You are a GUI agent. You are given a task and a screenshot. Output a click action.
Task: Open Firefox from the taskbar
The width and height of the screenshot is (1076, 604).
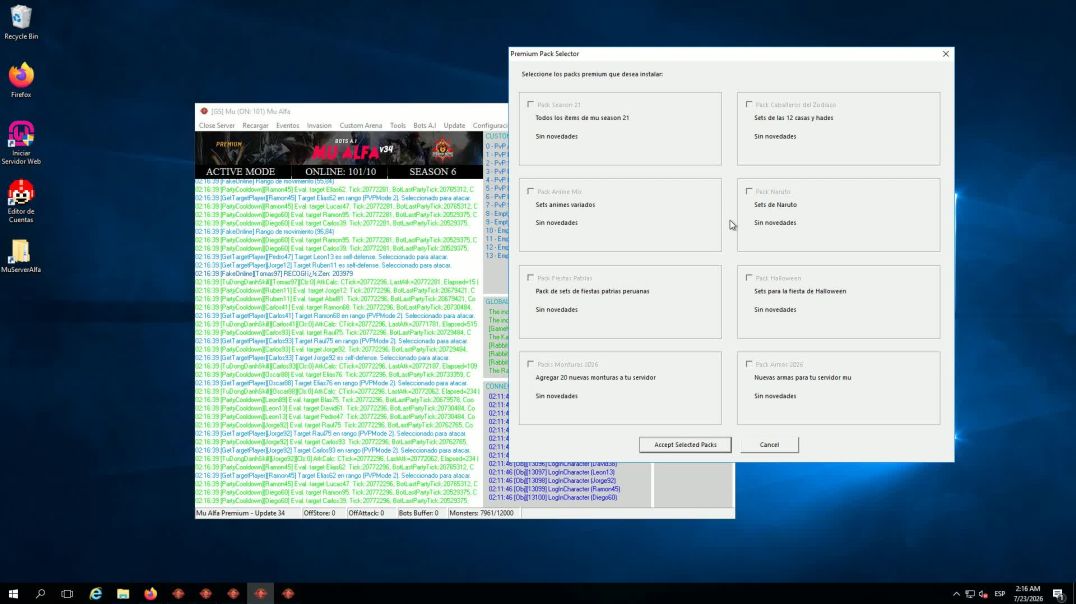point(150,594)
